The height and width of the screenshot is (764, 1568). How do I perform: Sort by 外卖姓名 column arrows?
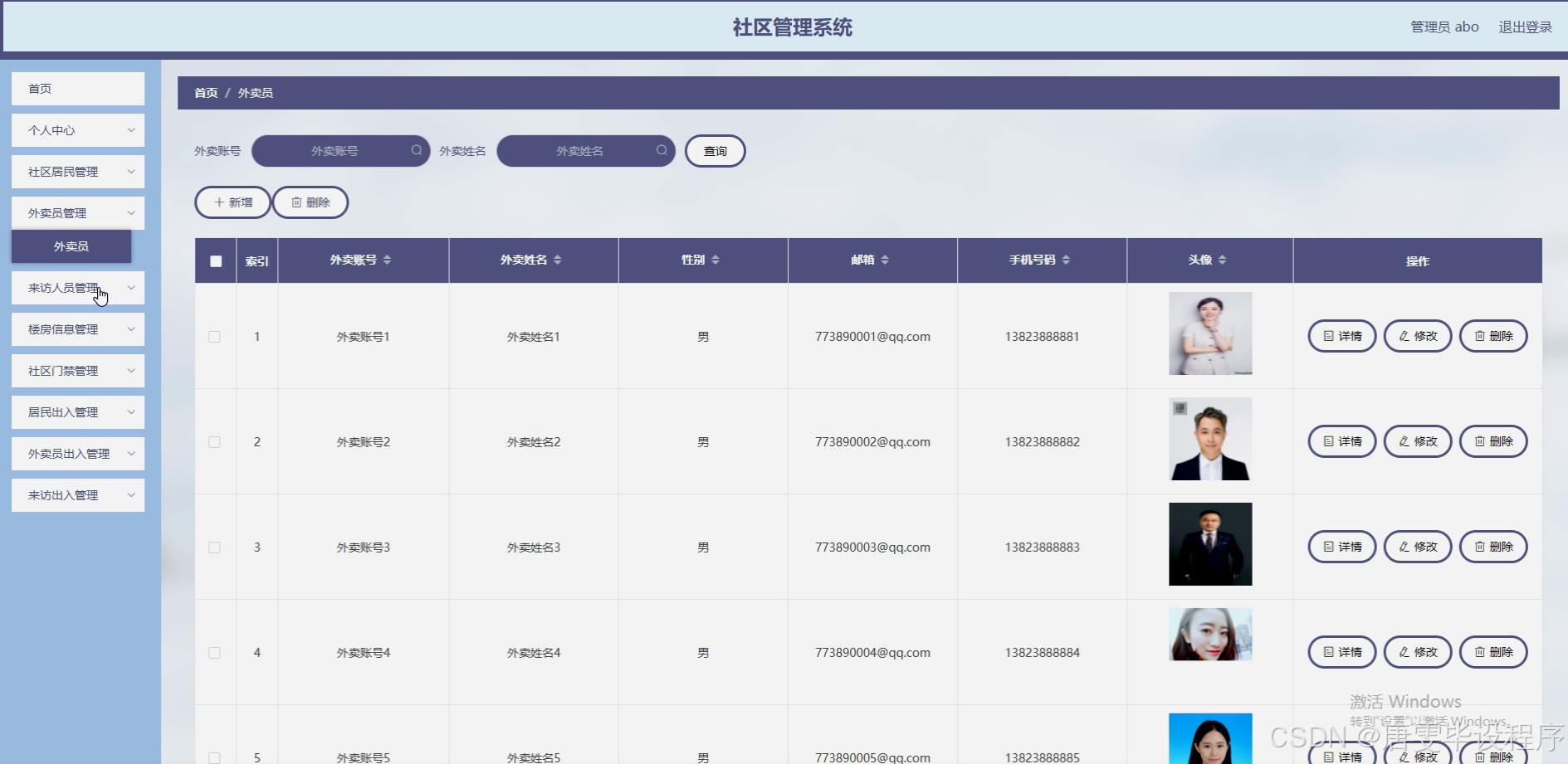pyautogui.click(x=557, y=260)
